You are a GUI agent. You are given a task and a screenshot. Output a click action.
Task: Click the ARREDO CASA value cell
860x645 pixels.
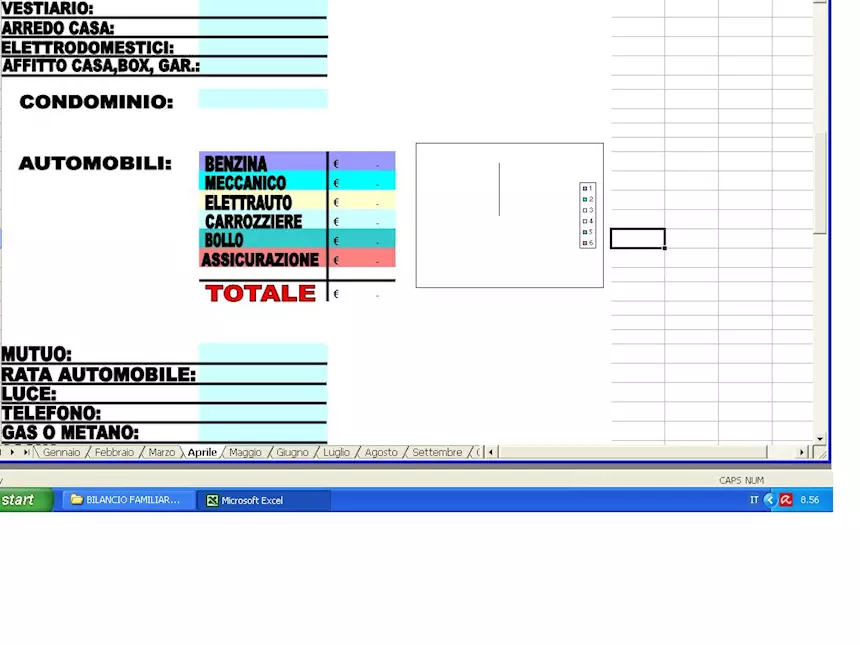point(263,27)
